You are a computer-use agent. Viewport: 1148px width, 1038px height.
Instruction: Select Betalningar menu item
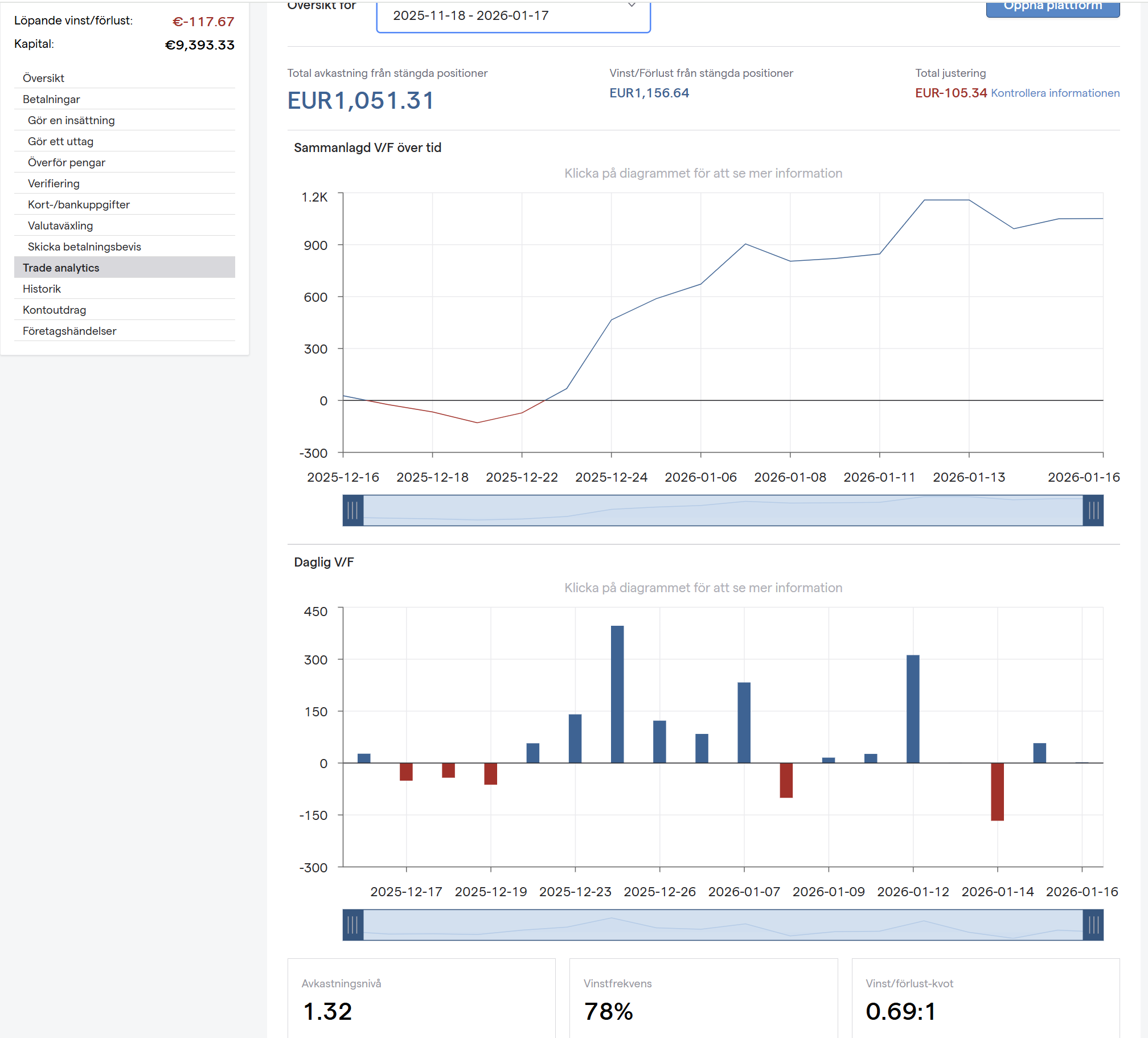point(51,99)
